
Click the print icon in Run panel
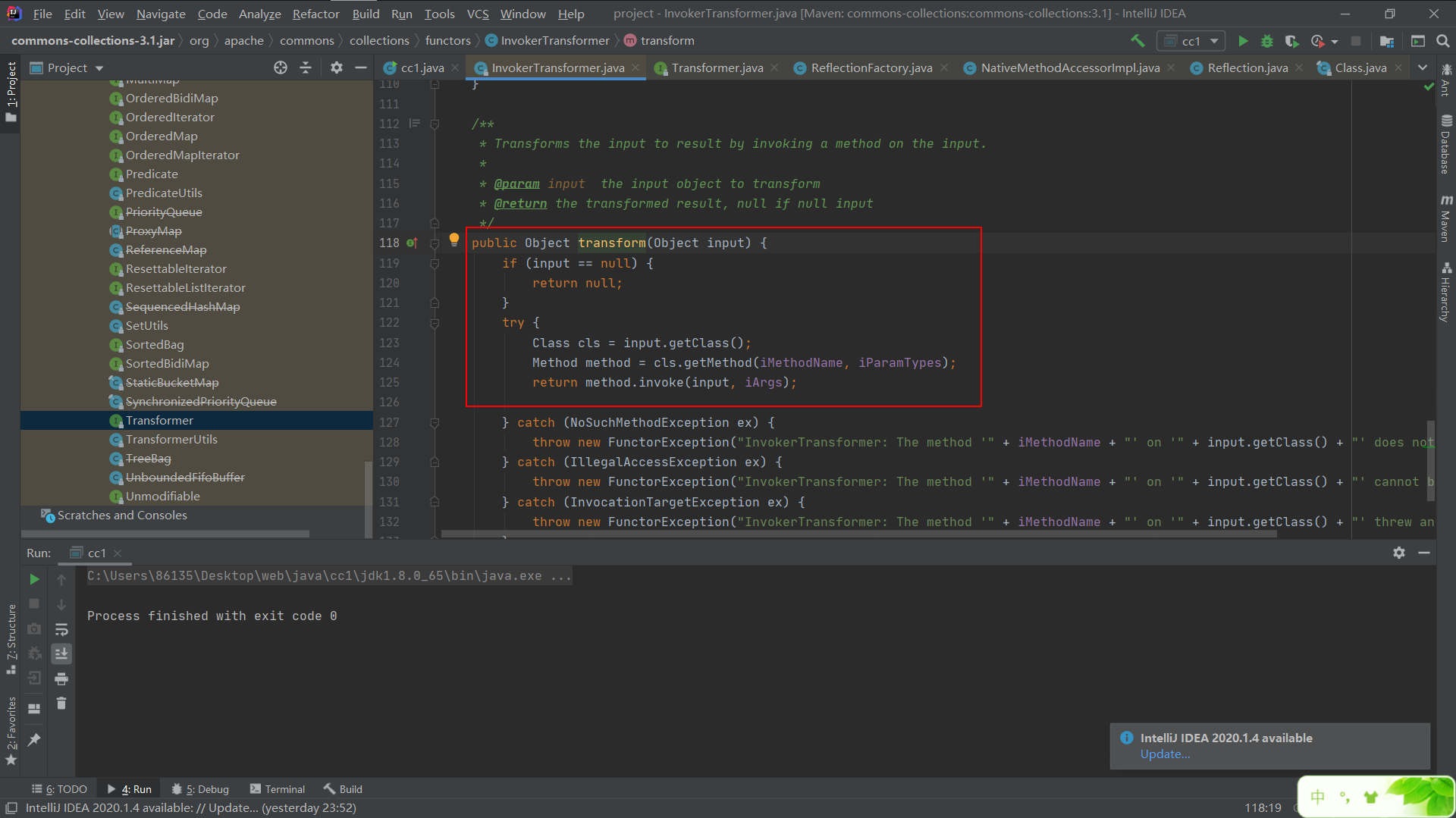(61, 679)
